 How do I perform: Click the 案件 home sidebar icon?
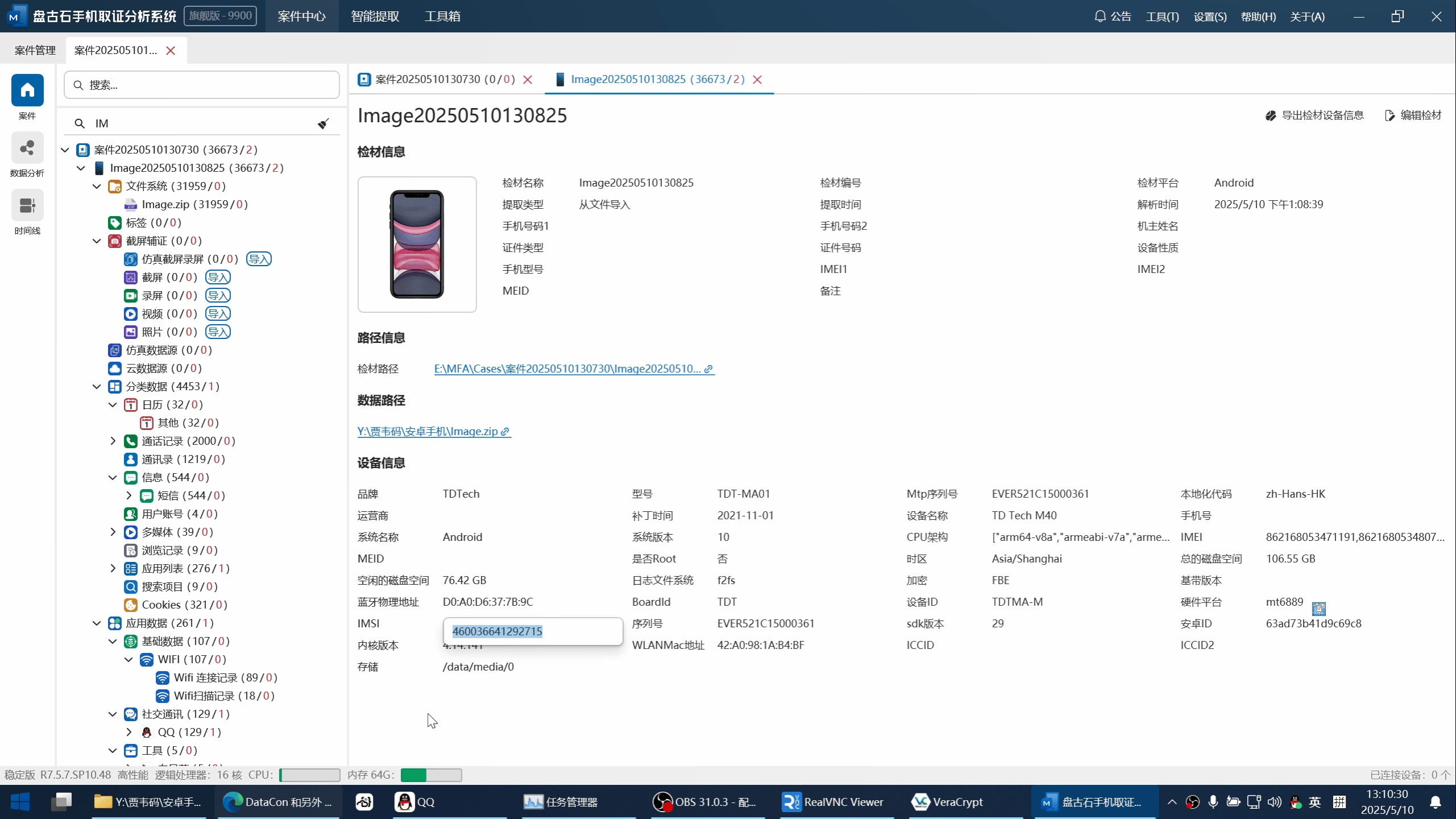click(27, 90)
